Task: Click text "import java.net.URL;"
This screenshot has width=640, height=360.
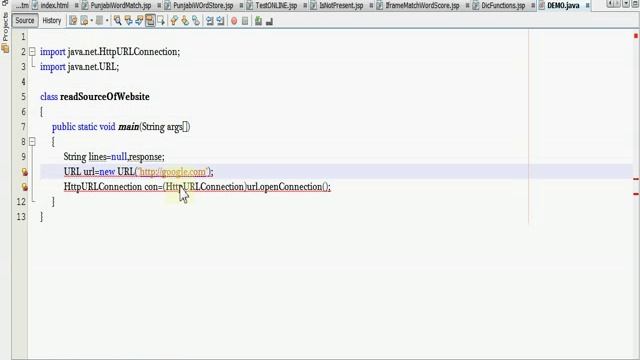Action: [x=80, y=67]
